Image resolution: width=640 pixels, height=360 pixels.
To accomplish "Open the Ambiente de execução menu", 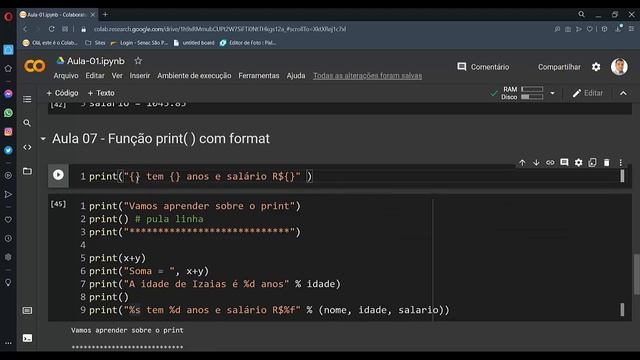I will click(194, 76).
